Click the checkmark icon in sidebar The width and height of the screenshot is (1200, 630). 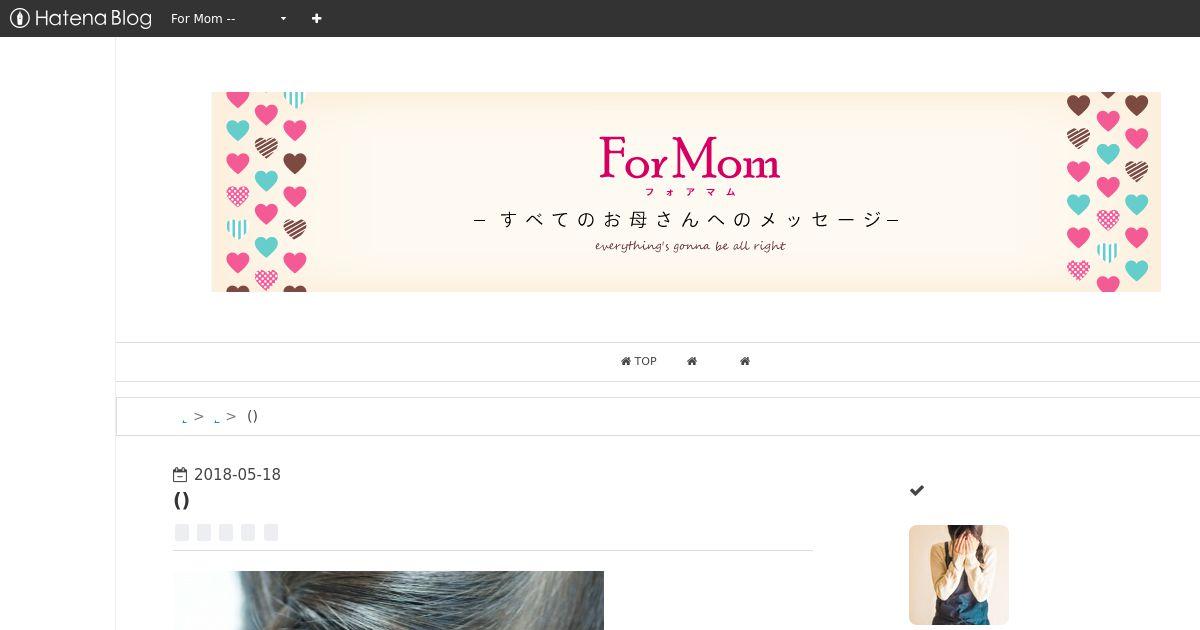pyautogui.click(x=917, y=490)
